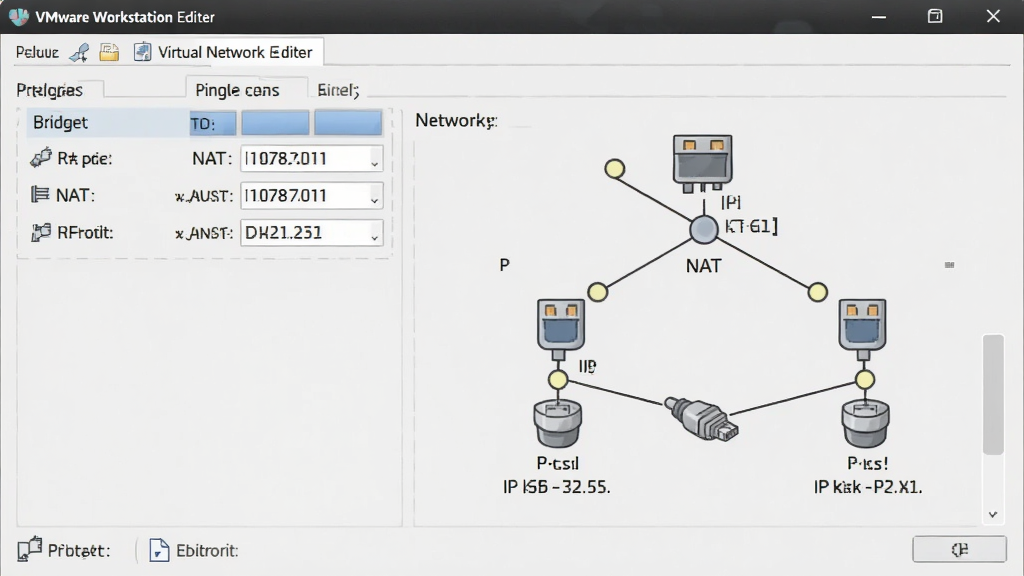The height and width of the screenshot is (576, 1024).
Task: Open the x.AUST dropdown 10787.011
Action: (312, 196)
